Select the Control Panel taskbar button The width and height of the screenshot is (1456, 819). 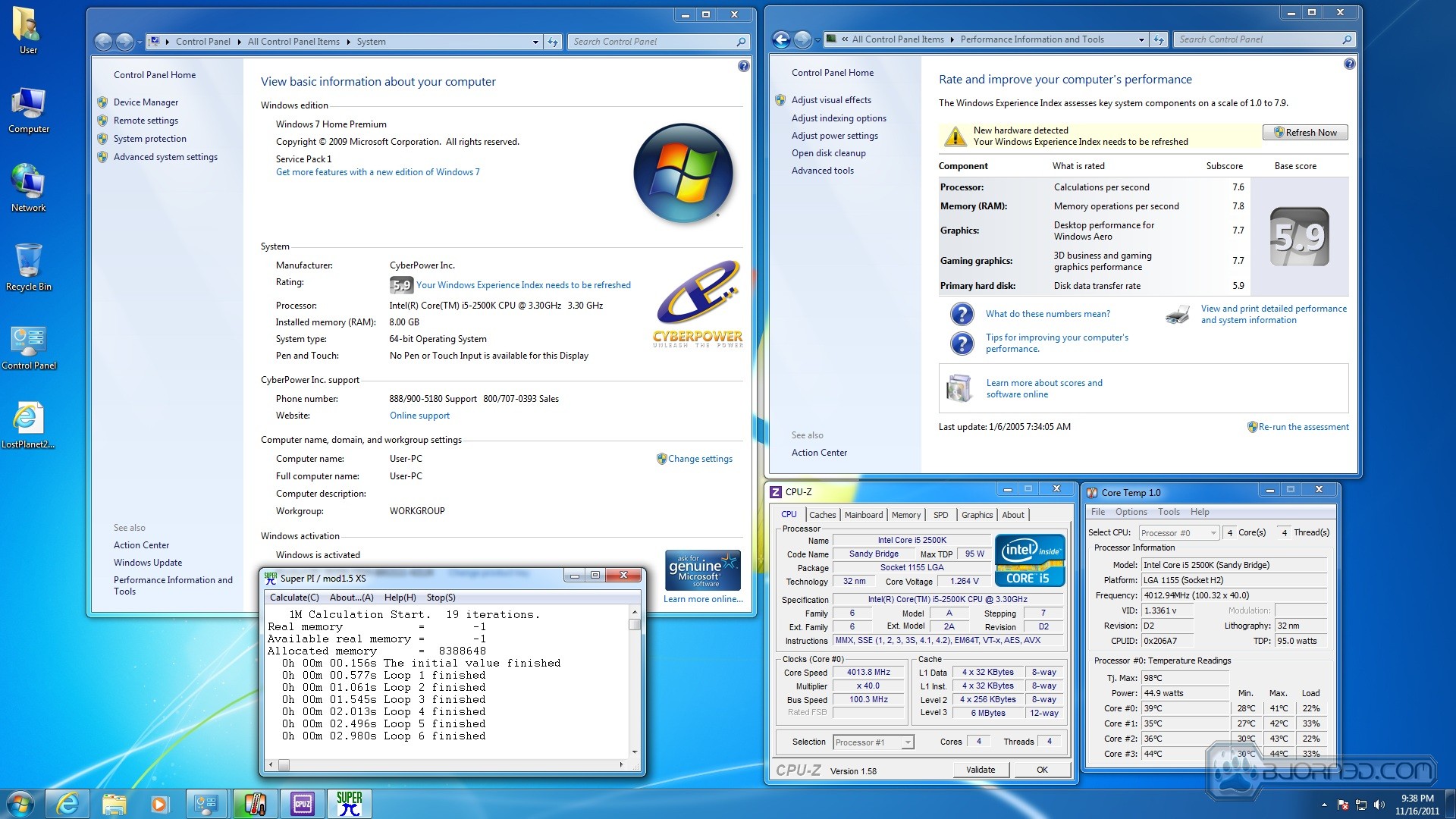tap(206, 804)
